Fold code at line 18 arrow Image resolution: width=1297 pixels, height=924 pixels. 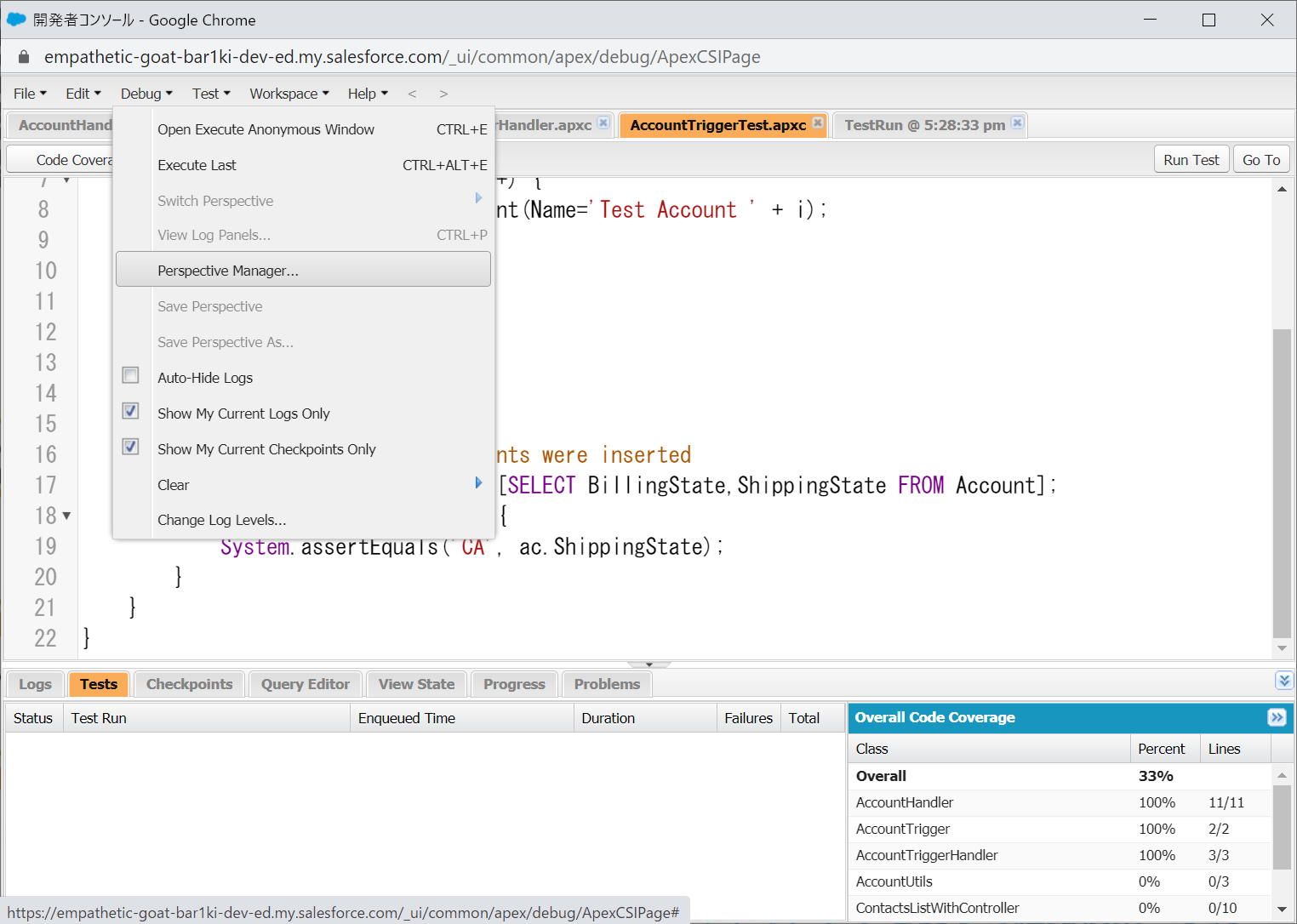point(66,516)
